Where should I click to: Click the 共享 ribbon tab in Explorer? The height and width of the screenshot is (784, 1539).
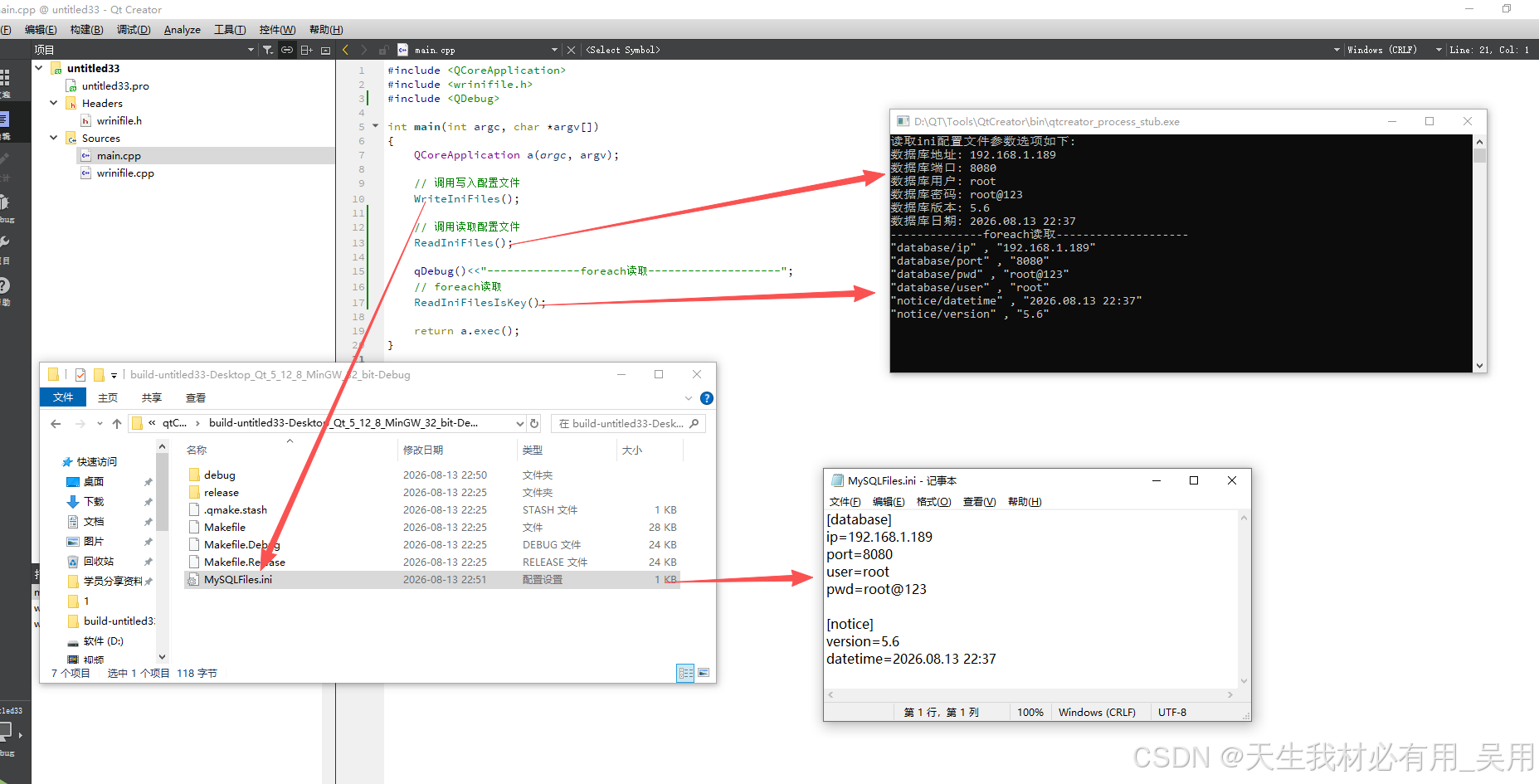(x=152, y=397)
